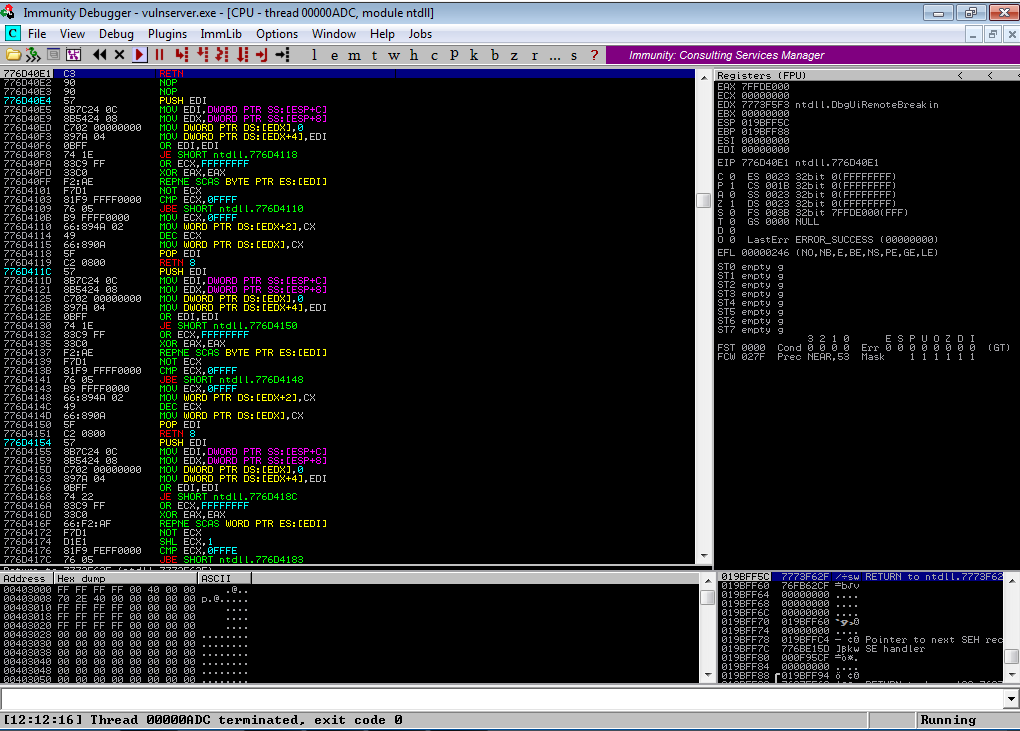Select the EDX ntdll.DbgUiRemoteBreakin register line
1020x731 pixels.
[x=827, y=105]
